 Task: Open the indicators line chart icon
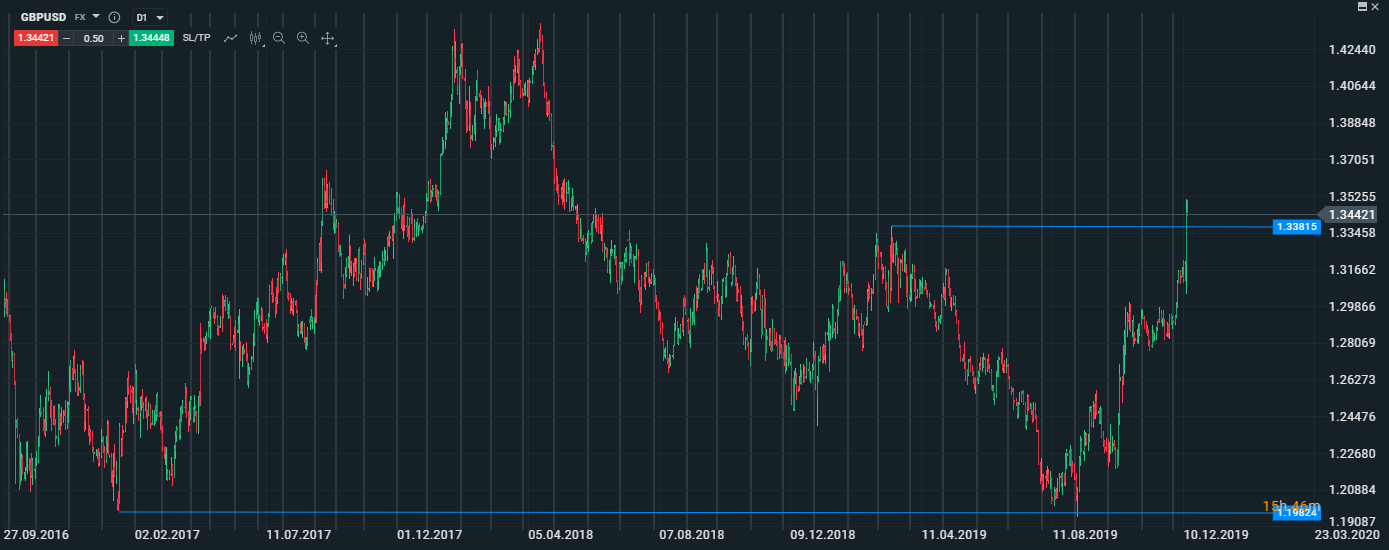(231, 38)
